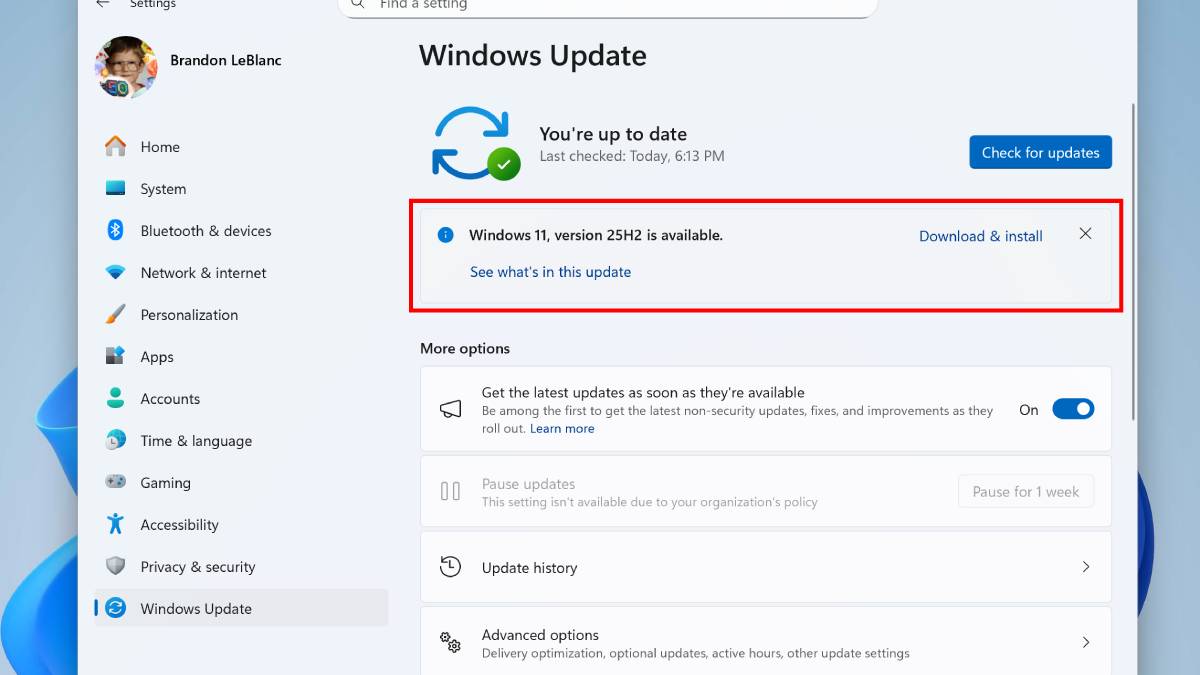Click the Accessibility figure icon
This screenshot has width=1200, height=675.
[116, 524]
